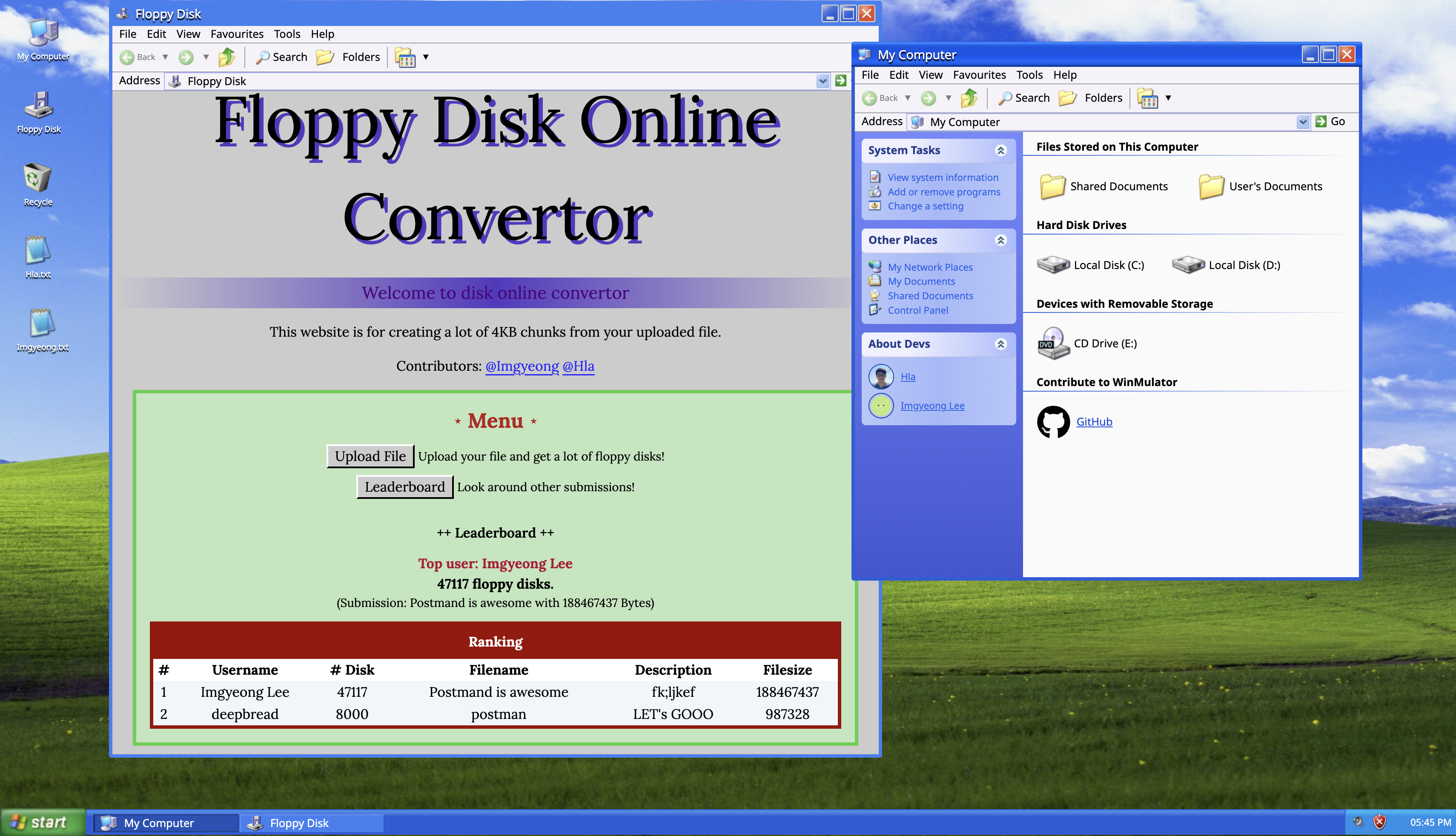
Task: Click the security shield tray icon
Action: click(x=1380, y=822)
